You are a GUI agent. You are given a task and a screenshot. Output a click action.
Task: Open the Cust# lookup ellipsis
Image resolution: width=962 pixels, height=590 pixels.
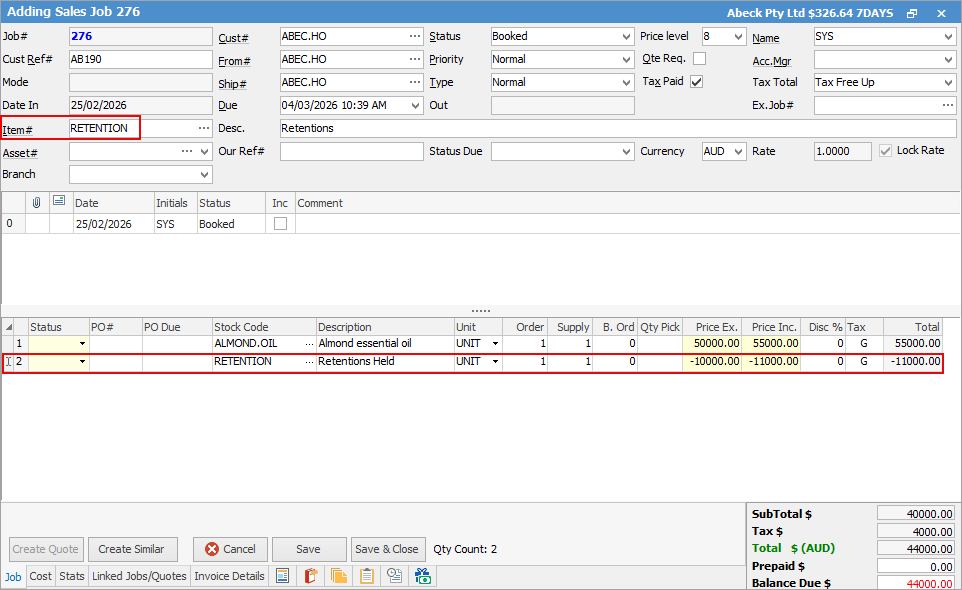pos(415,36)
